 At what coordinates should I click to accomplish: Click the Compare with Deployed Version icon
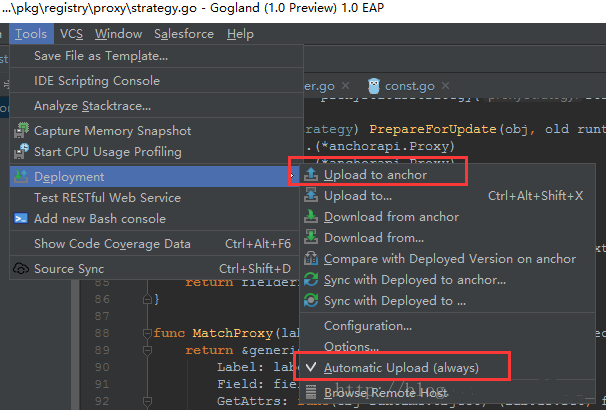tap(311, 259)
